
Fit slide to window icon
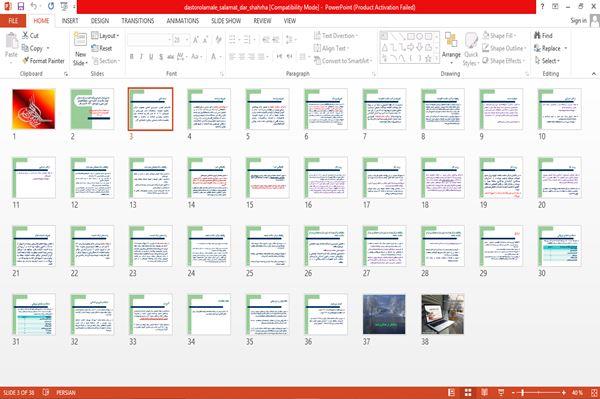pos(594,392)
